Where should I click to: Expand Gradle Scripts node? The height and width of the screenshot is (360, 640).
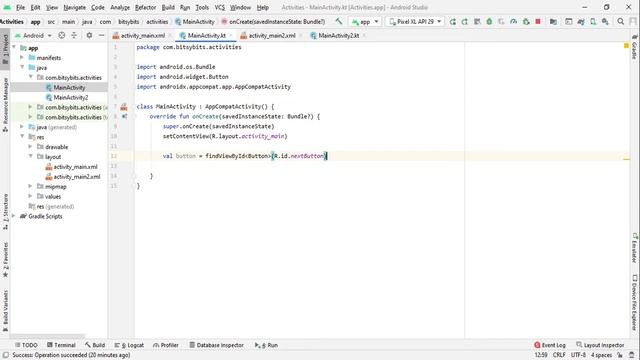pyautogui.click(x=14, y=216)
